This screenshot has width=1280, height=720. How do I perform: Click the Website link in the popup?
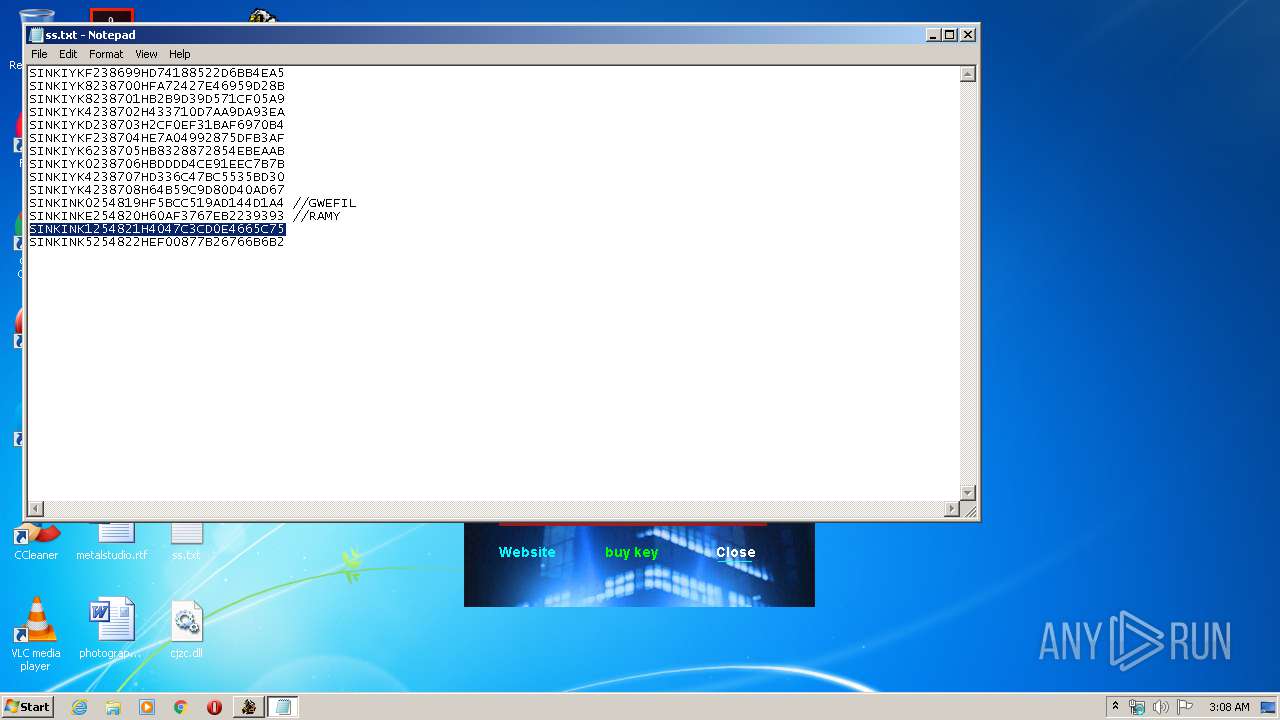[x=527, y=552]
